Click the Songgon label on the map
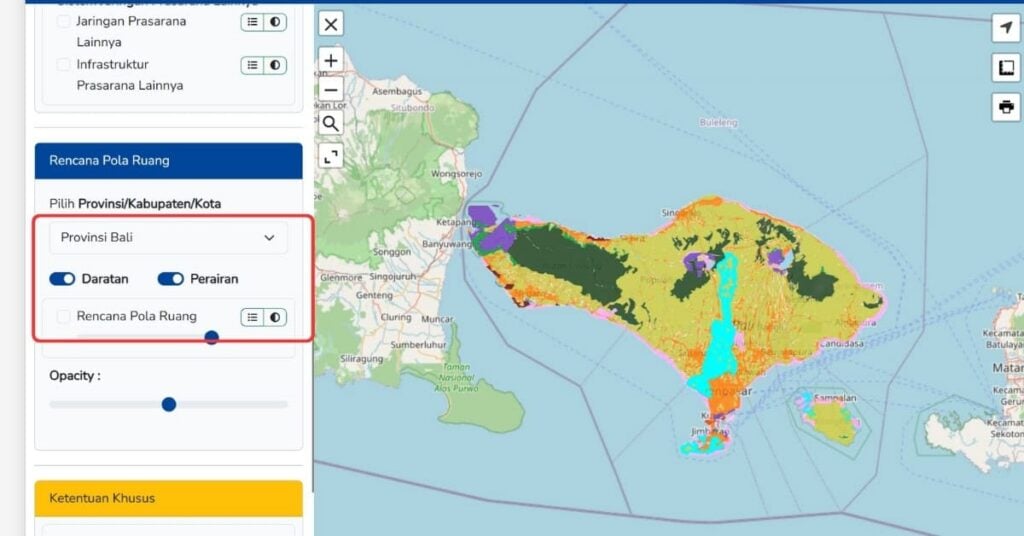This screenshot has height=536, width=1024. point(392,252)
